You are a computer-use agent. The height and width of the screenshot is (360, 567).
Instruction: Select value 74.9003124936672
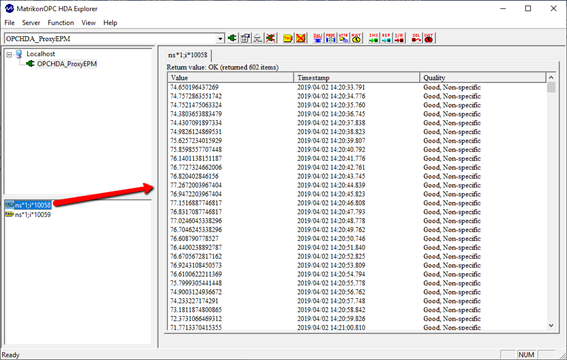click(x=196, y=292)
